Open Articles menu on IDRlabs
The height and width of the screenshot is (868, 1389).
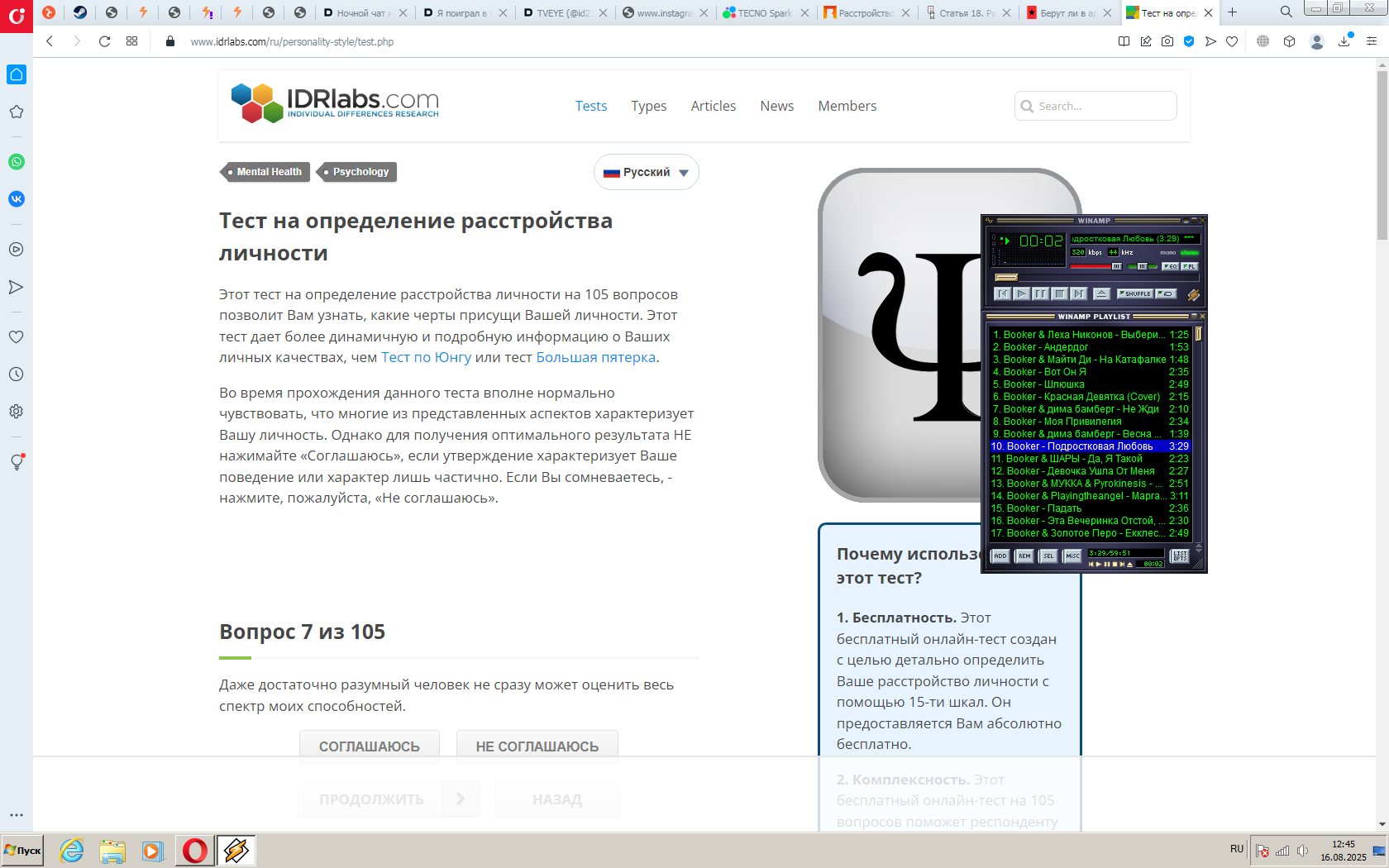(714, 106)
